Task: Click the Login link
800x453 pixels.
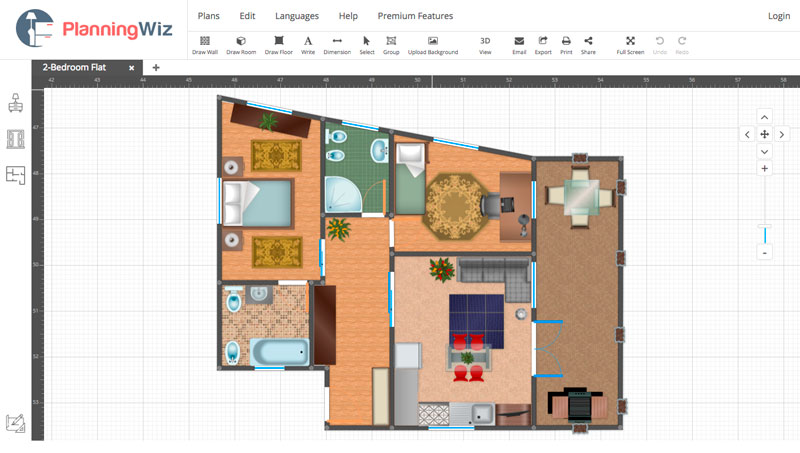Action: [x=778, y=16]
